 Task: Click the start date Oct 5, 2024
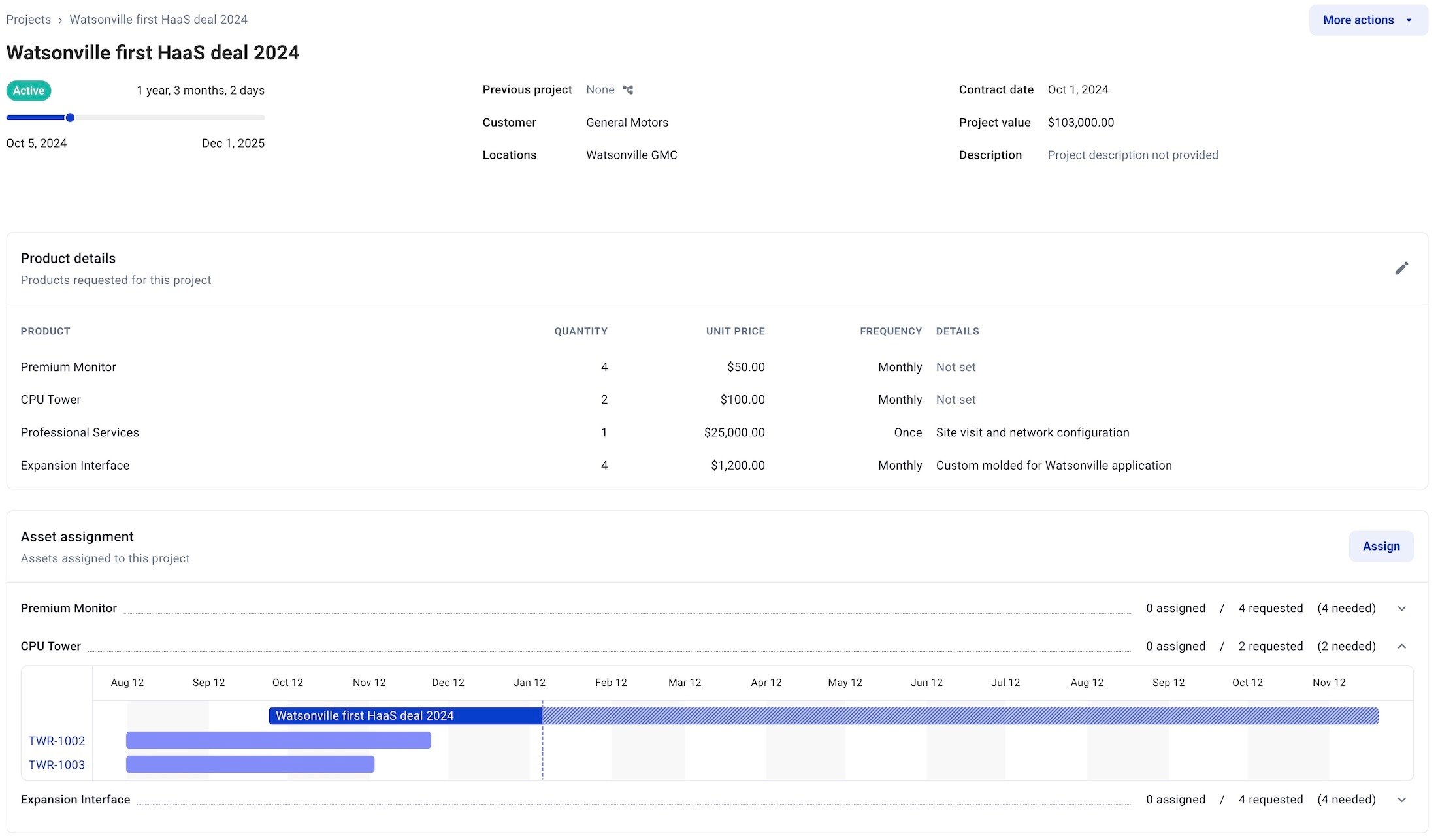[x=37, y=144]
